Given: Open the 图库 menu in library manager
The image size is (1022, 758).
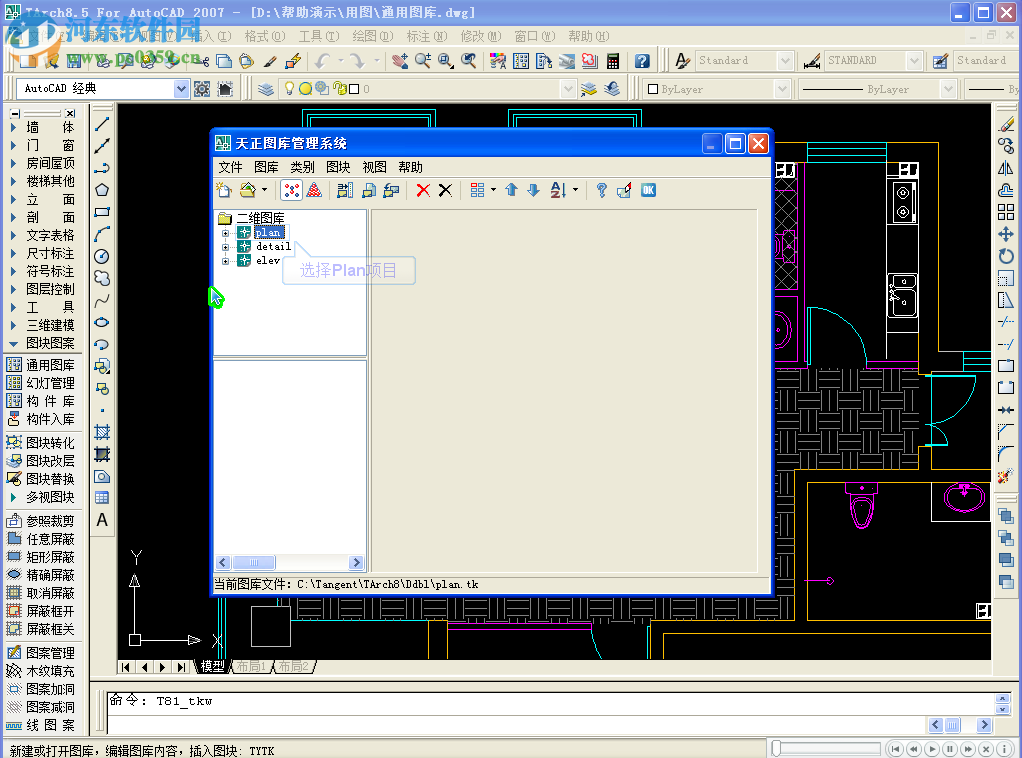Looking at the screenshot, I should point(266,167).
